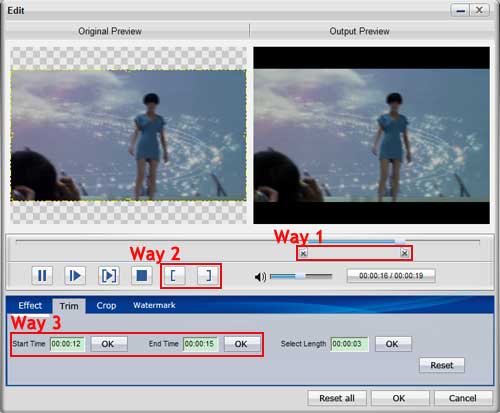Click the Reset button in Trim panel
The width and height of the screenshot is (500, 413).
442,365
